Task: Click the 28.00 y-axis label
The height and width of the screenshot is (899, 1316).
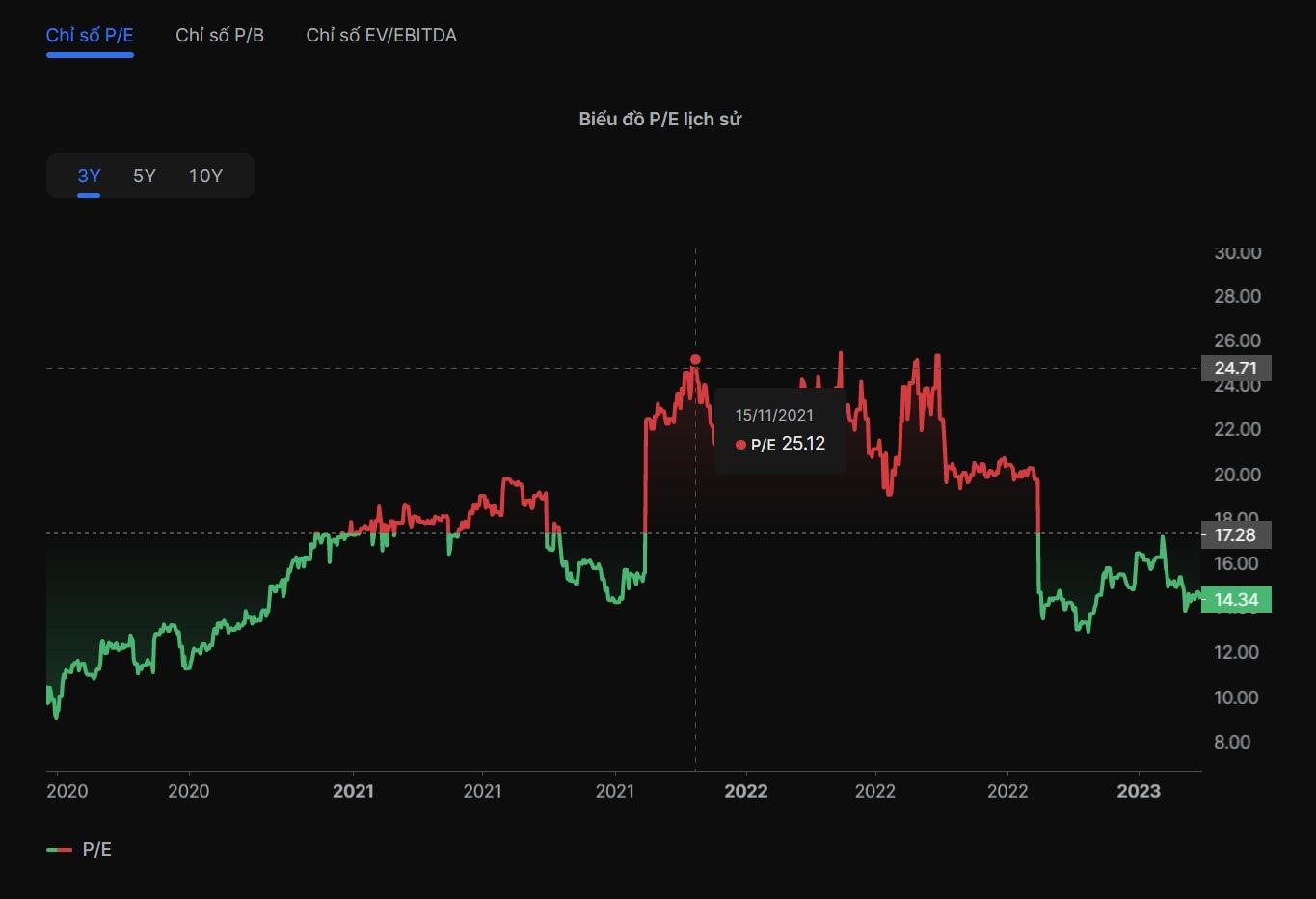Action: click(1237, 296)
